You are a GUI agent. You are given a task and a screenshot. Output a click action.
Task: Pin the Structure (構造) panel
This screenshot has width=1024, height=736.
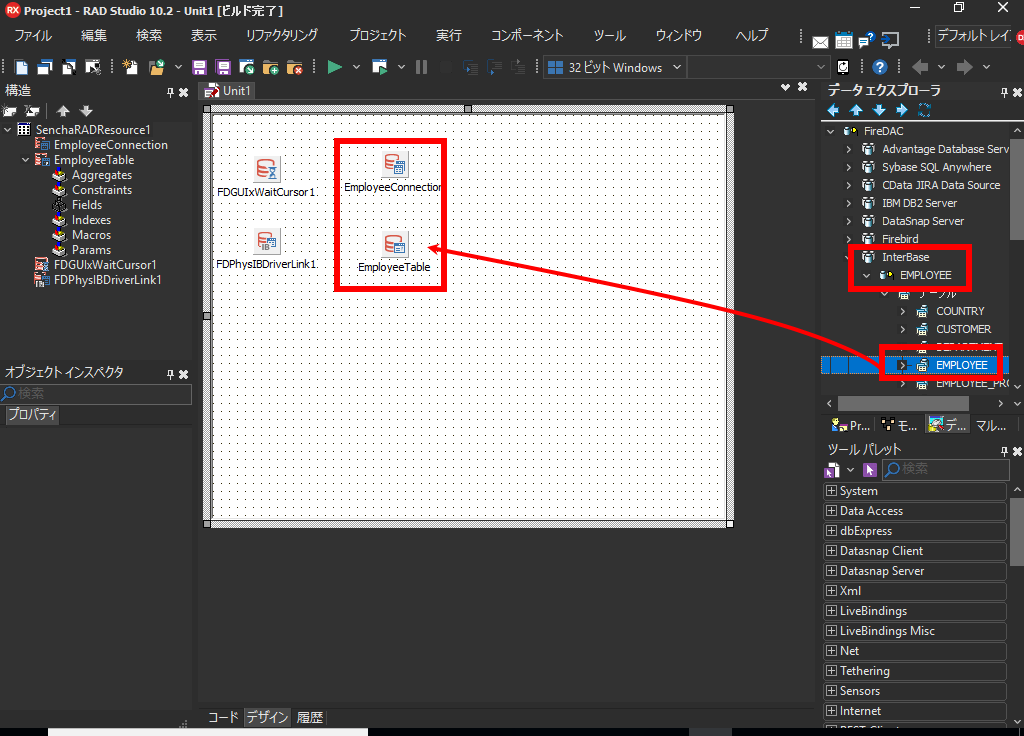tap(170, 93)
